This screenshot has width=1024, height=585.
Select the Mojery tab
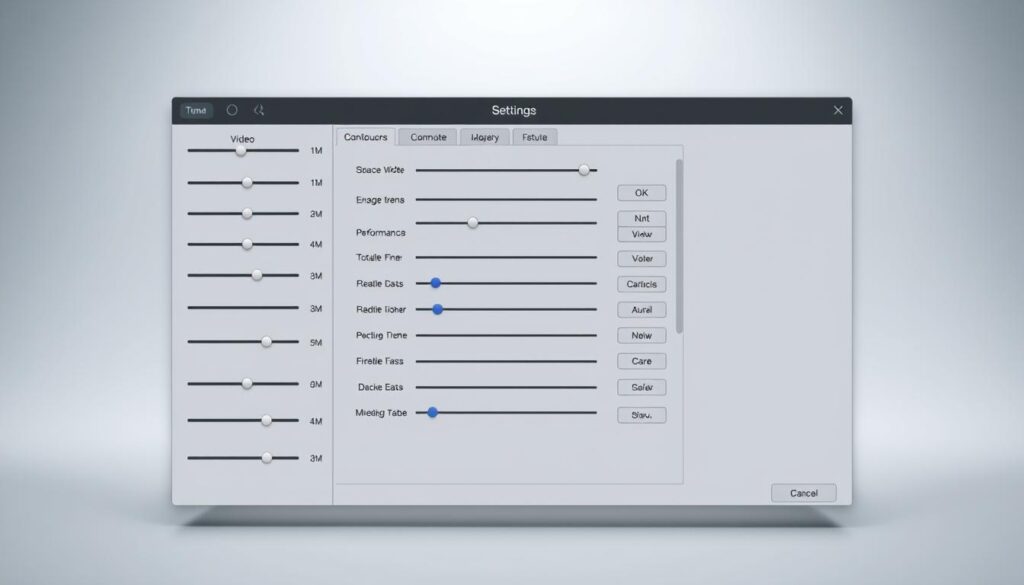[x=485, y=137]
